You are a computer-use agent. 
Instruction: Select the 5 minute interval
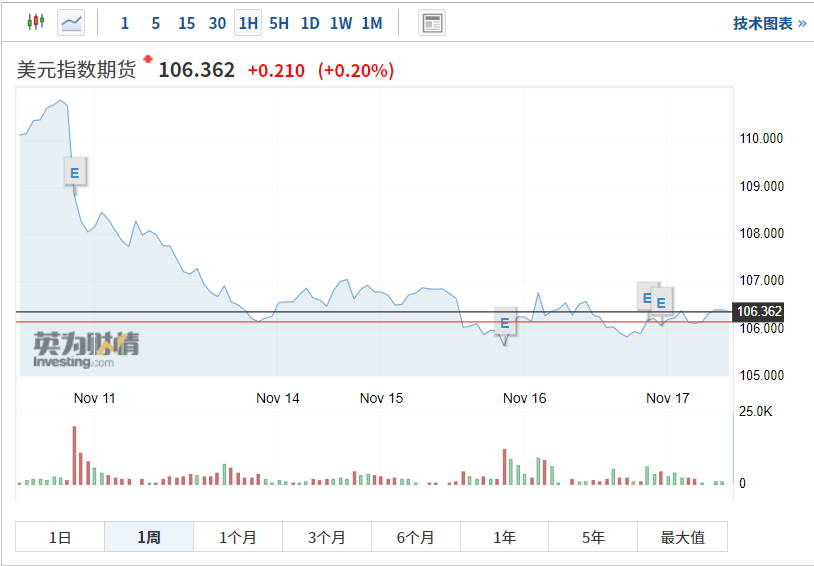click(x=155, y=23)
